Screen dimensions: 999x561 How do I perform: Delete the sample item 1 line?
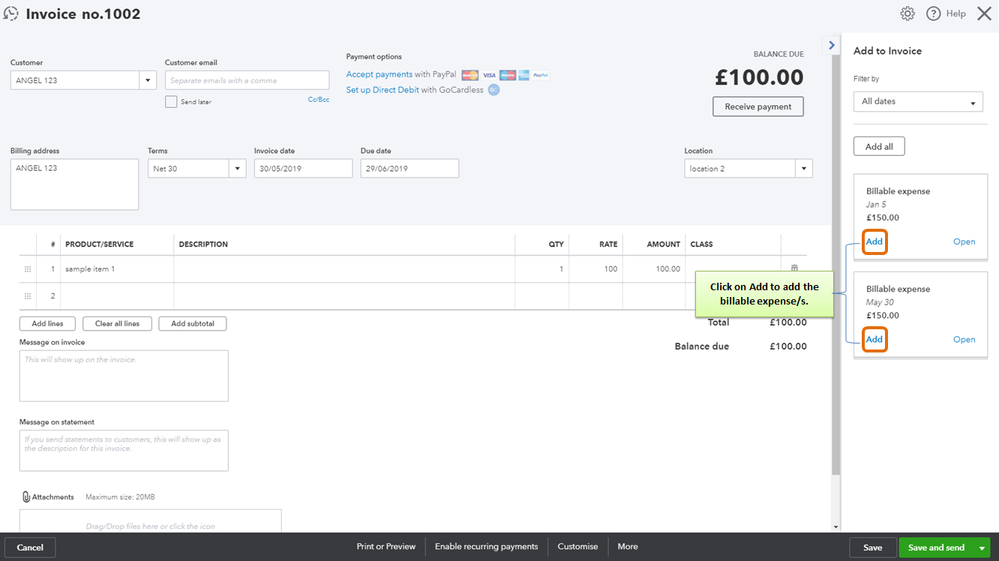794,269
